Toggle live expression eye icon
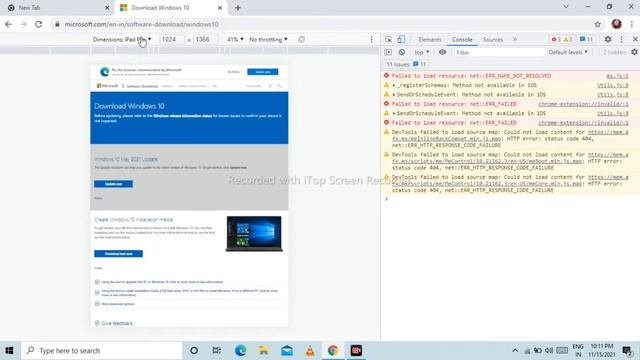Viewport: 640px width, 360px height. tap(442, 52)
